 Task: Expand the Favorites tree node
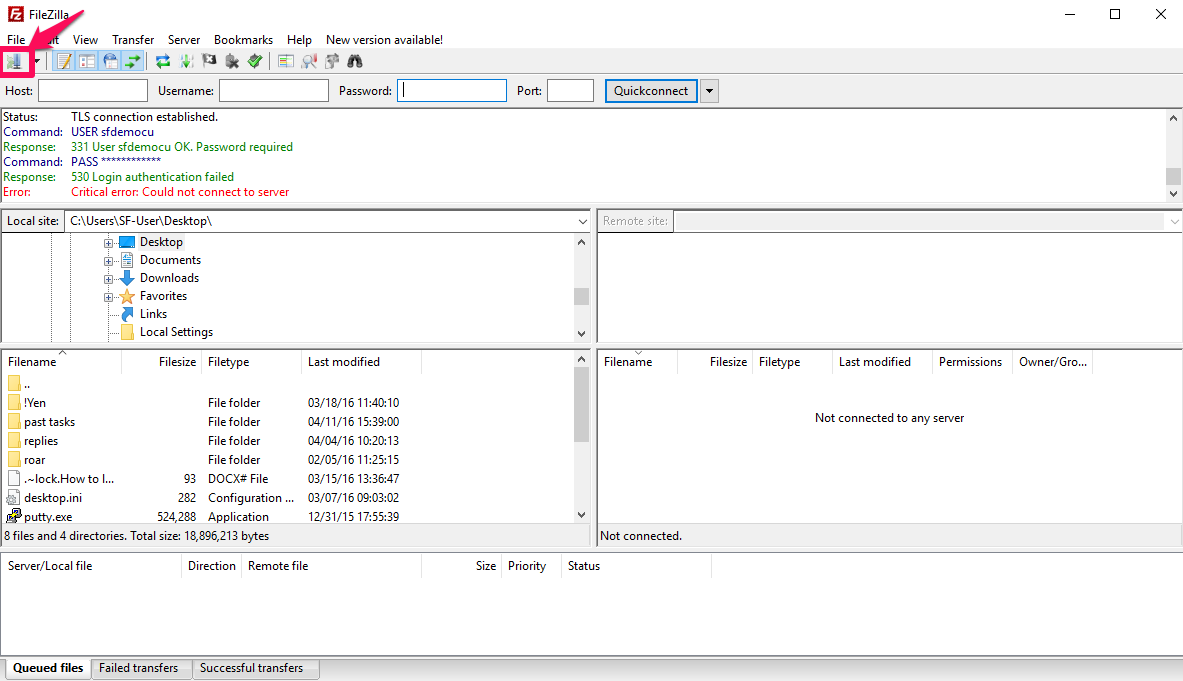tap(109, 297)
